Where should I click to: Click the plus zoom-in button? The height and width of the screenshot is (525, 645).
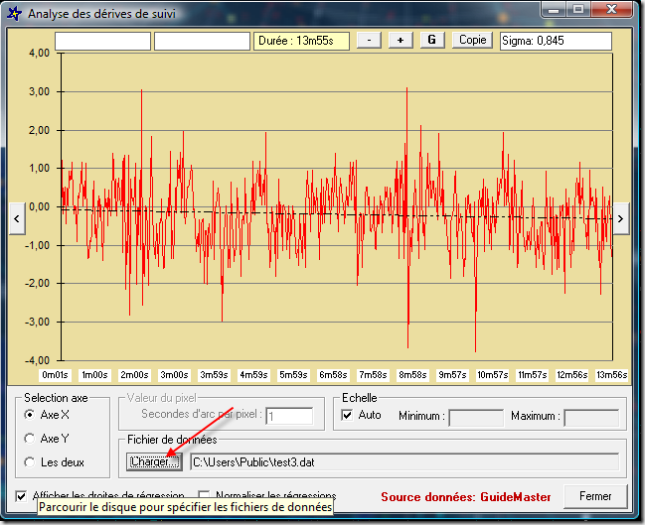tap(400, 40)
